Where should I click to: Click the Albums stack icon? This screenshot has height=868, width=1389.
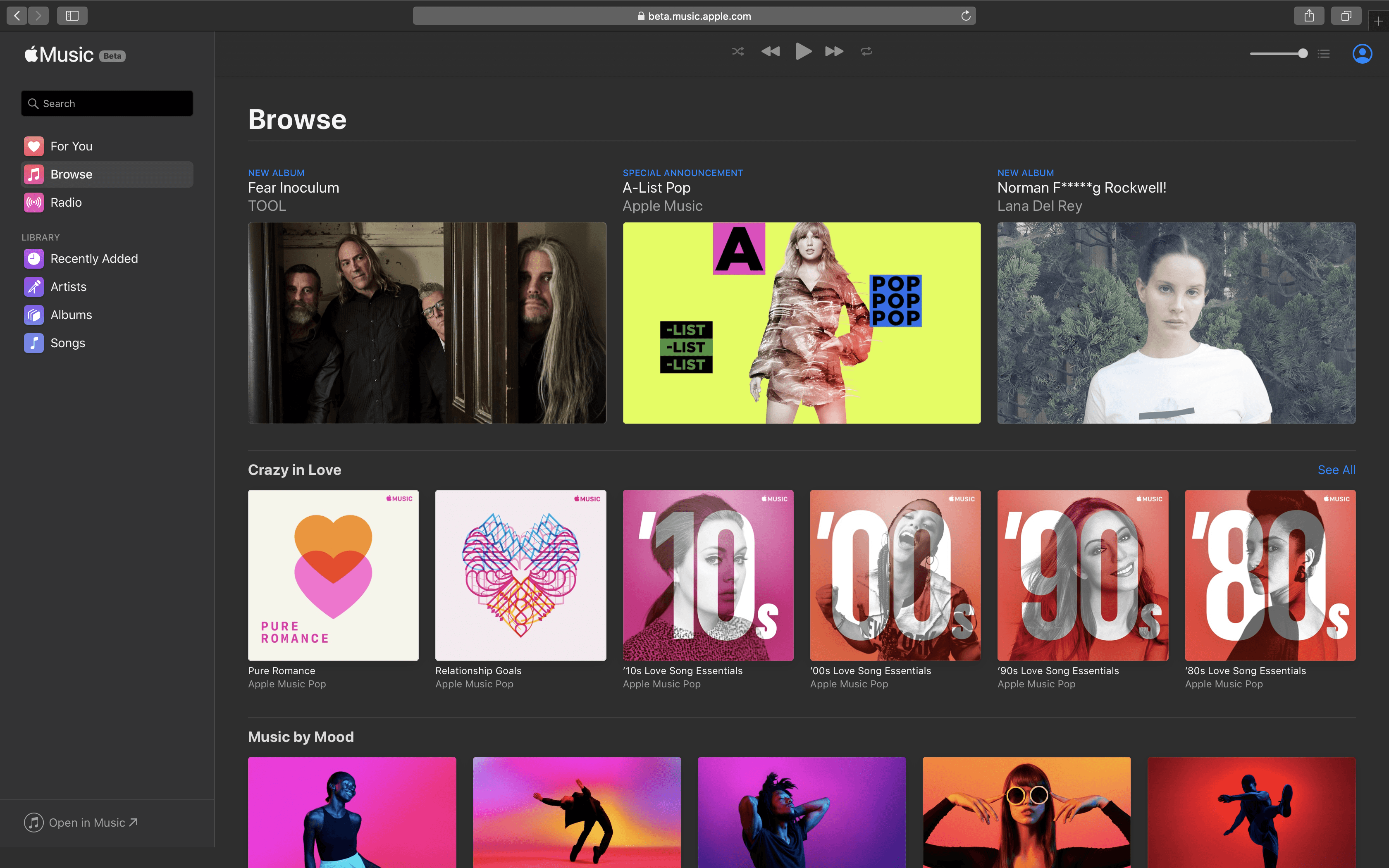coord(34,315)
